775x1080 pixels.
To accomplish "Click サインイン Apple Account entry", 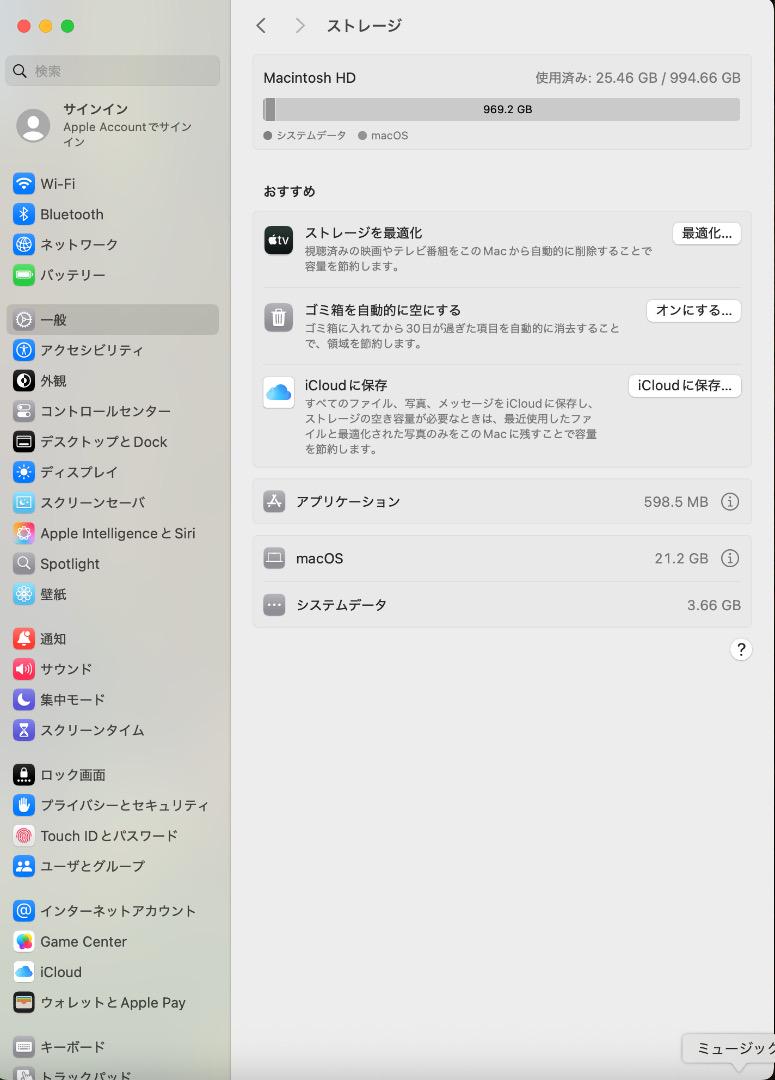I will tap(112, 125).
